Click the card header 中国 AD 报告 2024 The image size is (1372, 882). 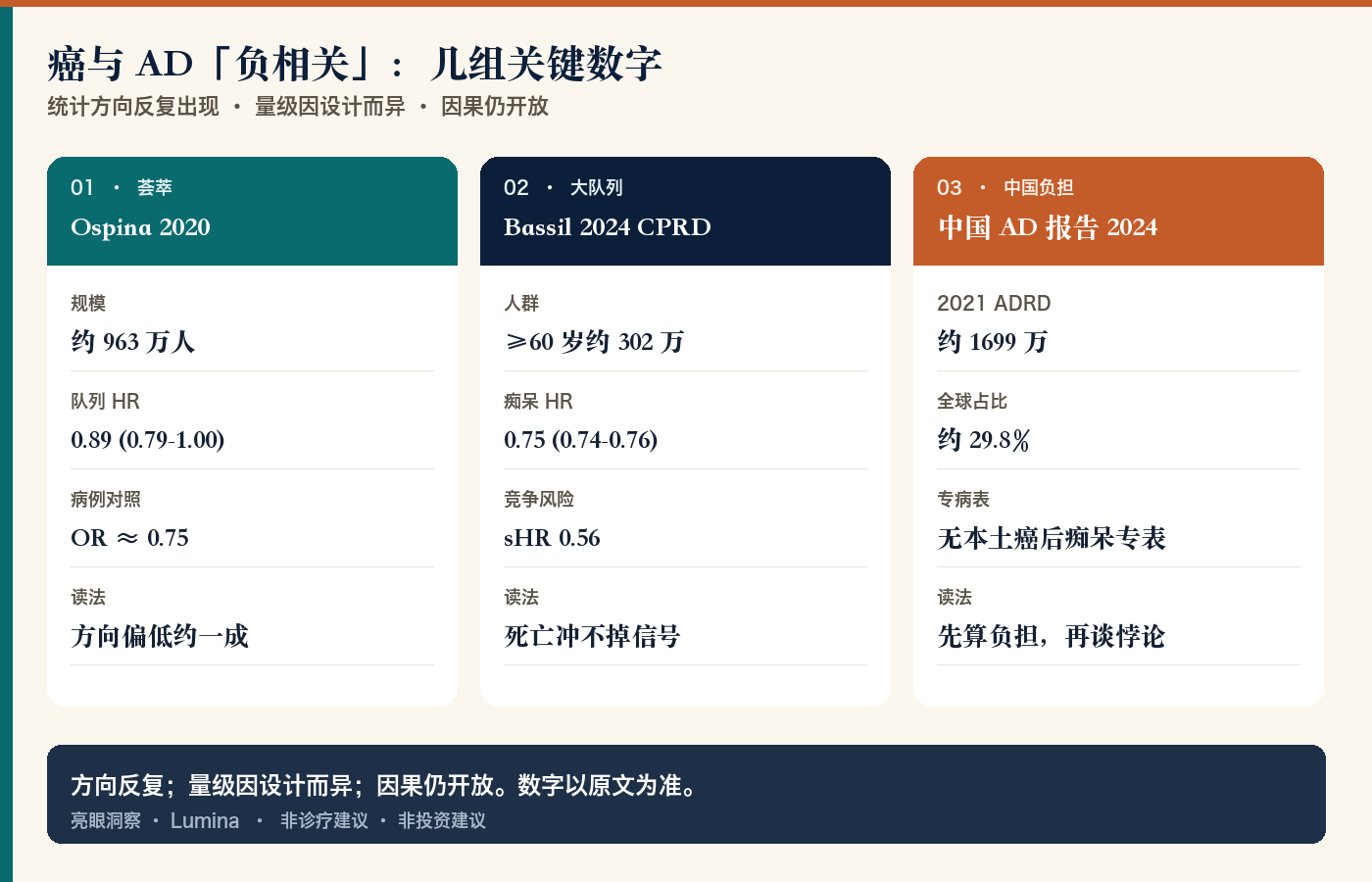(x=1048, y=227)
